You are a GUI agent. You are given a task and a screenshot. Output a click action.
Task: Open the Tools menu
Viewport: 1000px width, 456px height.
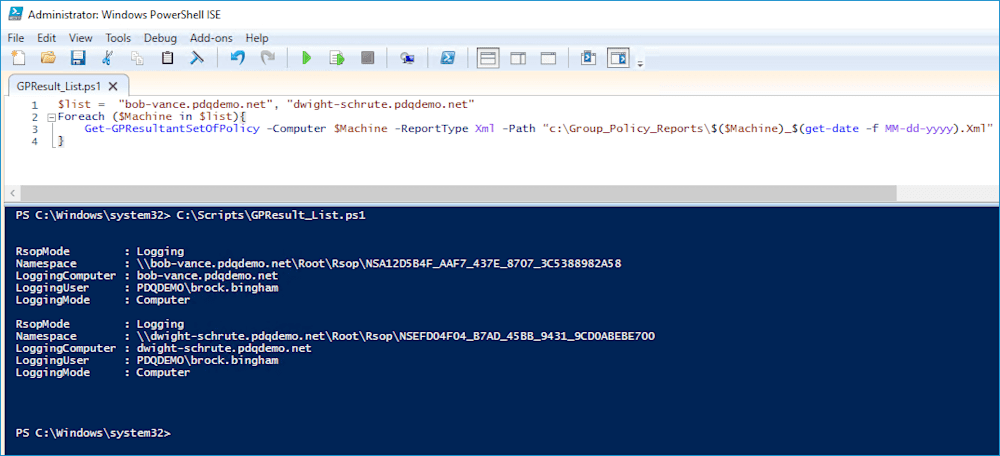(x=118, y=38)
